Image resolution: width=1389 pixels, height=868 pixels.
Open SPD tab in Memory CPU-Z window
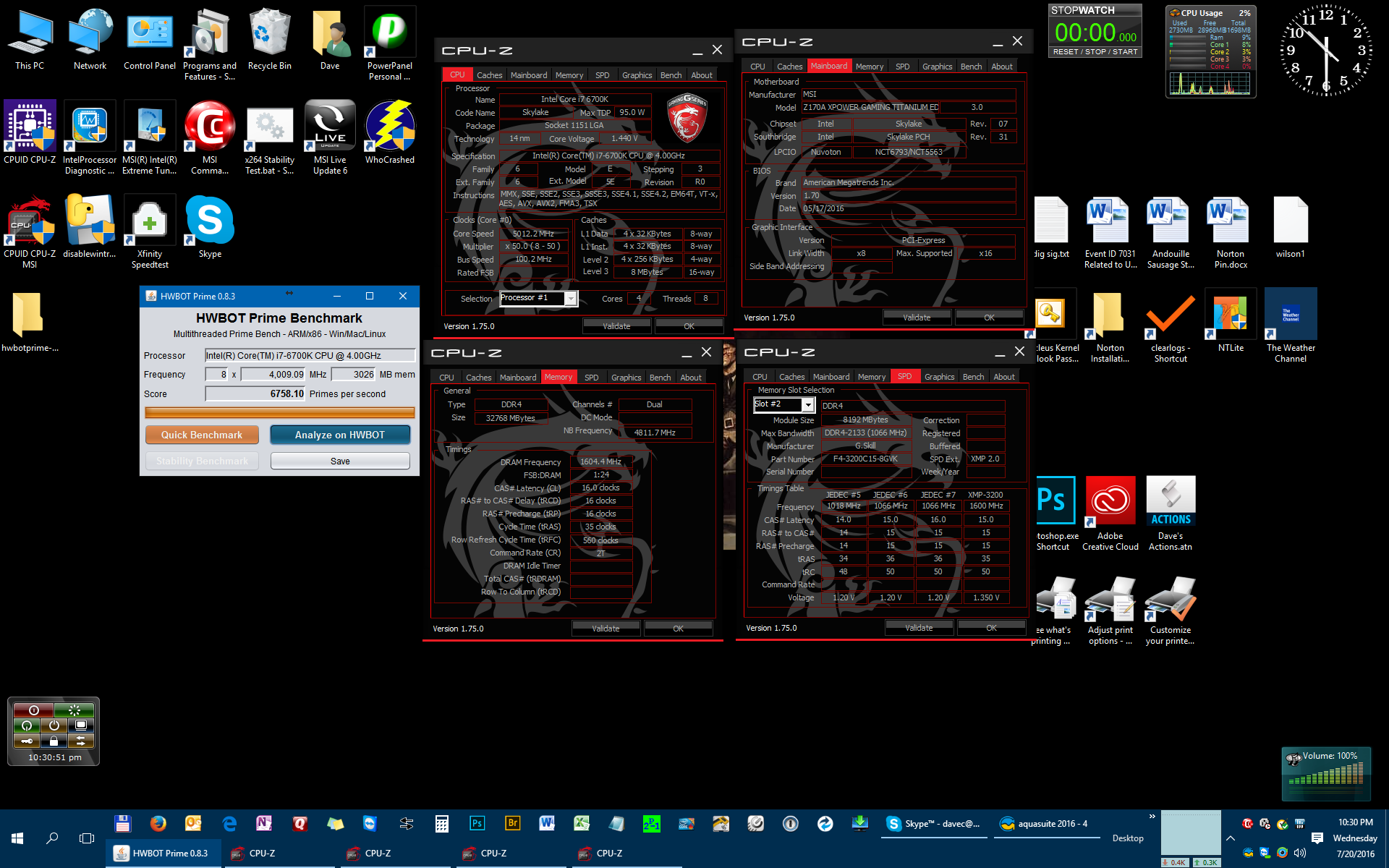[591, 378]
